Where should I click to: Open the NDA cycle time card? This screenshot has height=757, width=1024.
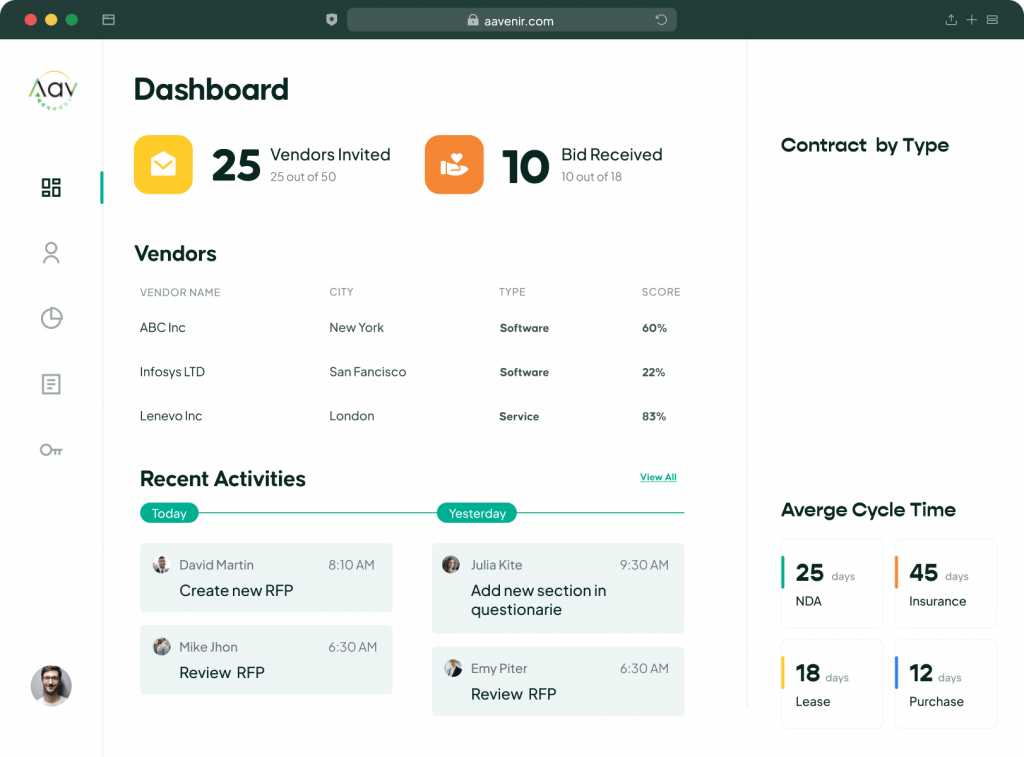click(x=832, y=583)
